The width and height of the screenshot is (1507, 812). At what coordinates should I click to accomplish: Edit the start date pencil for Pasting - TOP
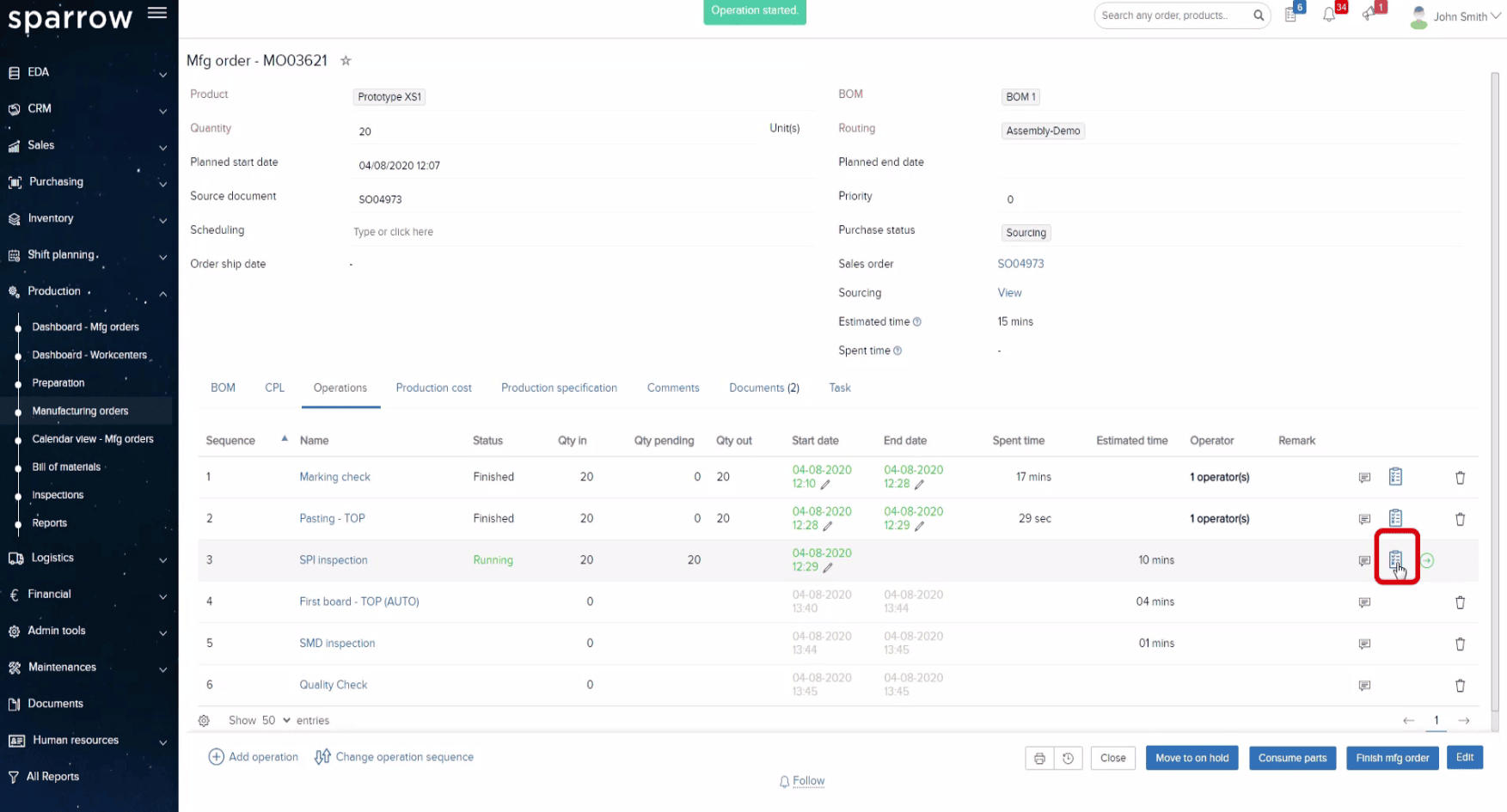(828, 526)
